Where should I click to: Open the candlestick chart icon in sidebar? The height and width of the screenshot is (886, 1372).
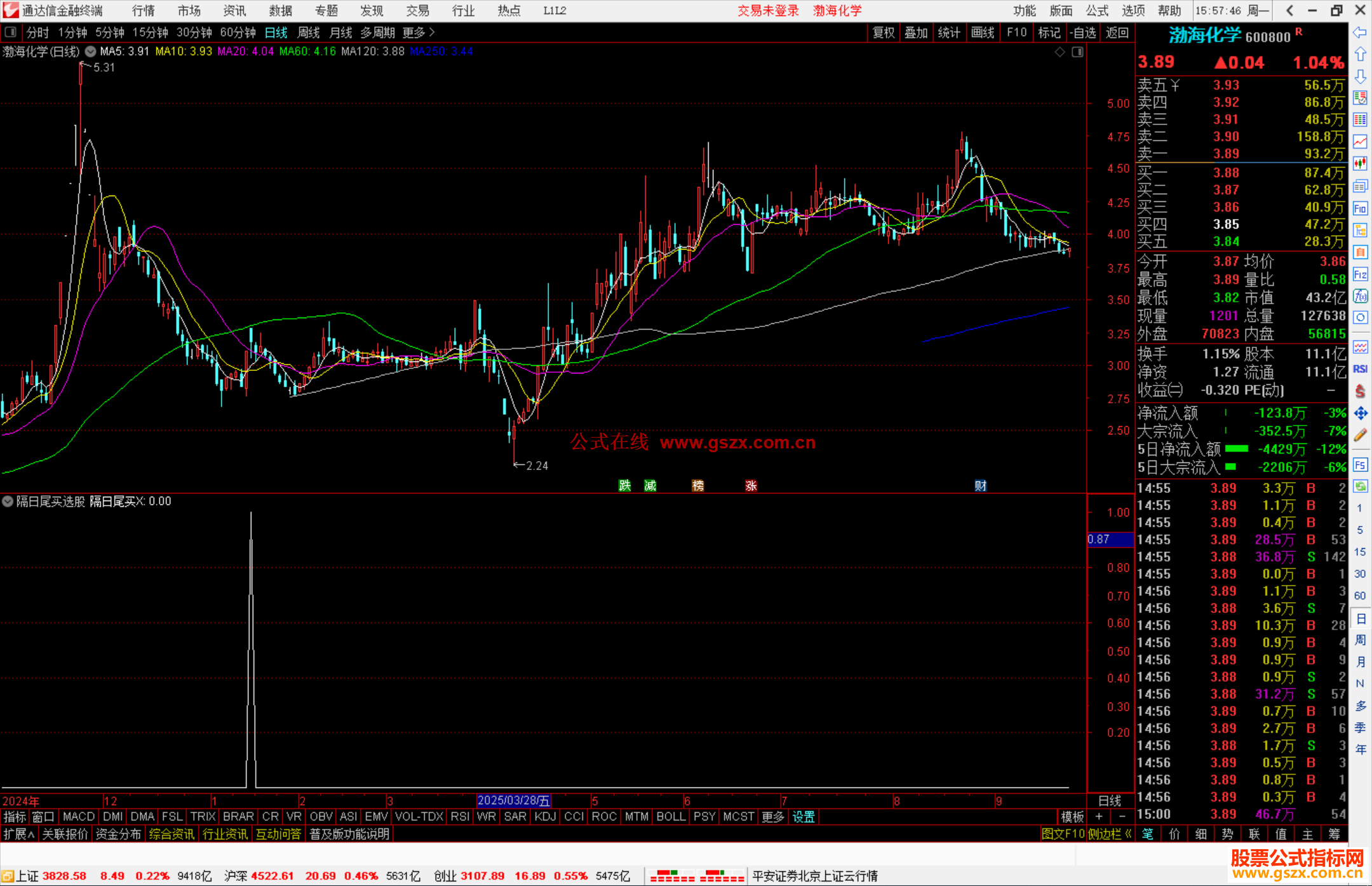tap(1360, 164)
